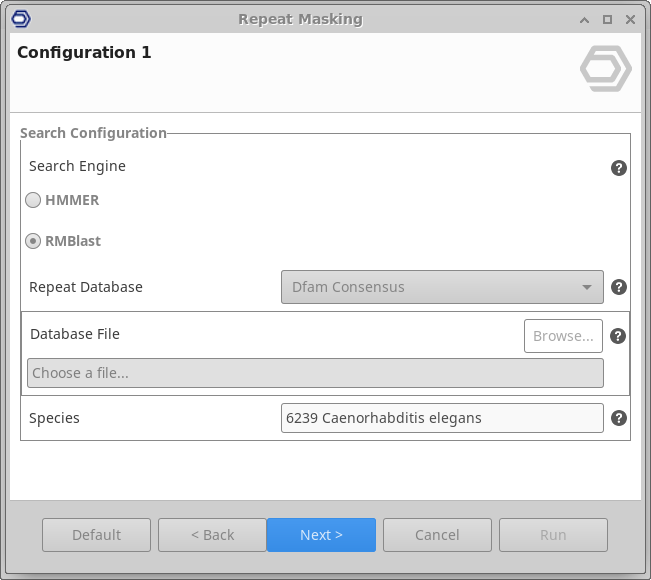Open the window menu icon in the title bar
This screenshot has height=580, width=651.
20,19
